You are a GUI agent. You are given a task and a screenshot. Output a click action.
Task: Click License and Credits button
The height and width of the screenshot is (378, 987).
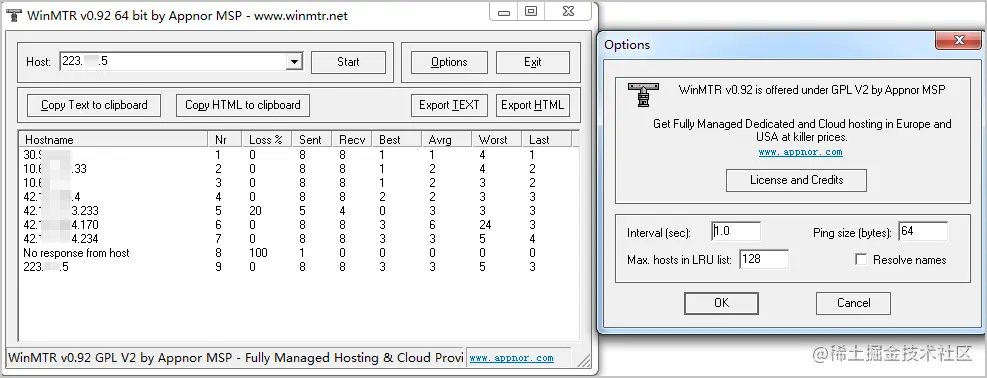point(796,181)
